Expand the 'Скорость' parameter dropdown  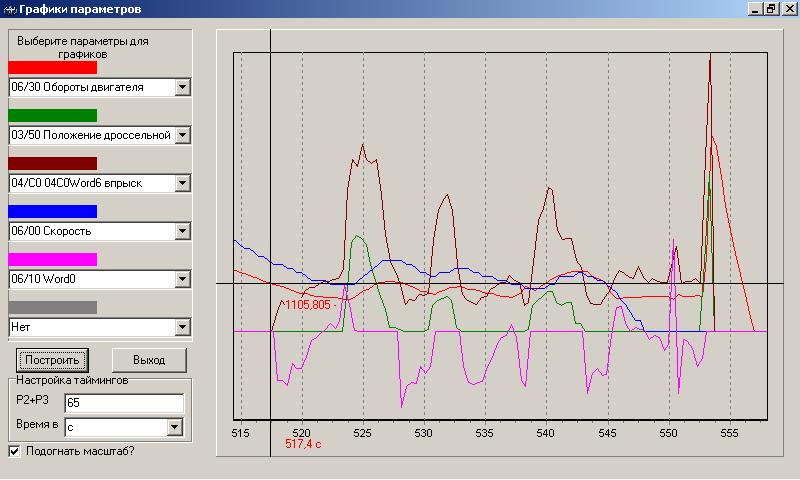(x=182, y=231)
